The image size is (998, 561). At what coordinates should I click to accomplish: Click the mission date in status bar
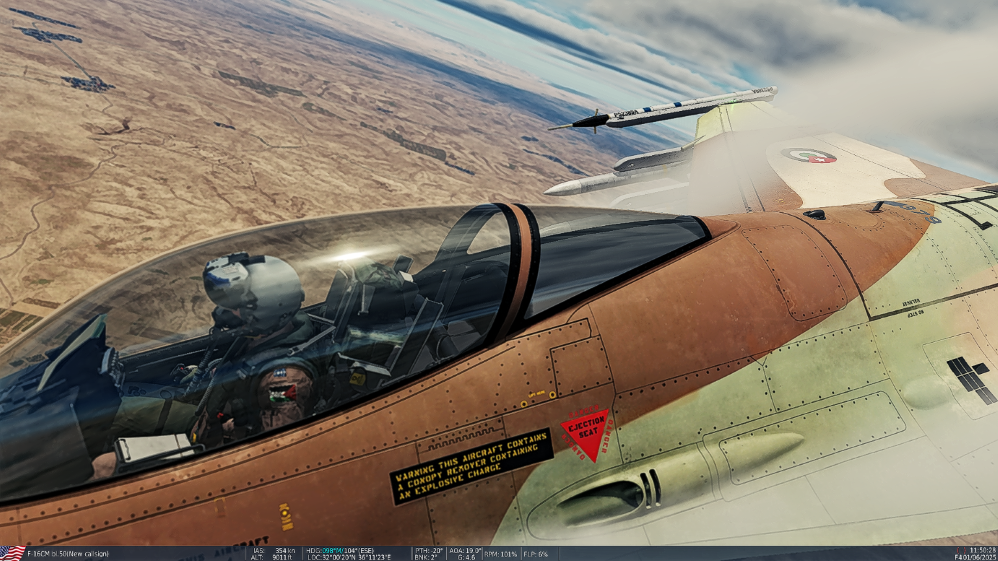tap(975, 556)
